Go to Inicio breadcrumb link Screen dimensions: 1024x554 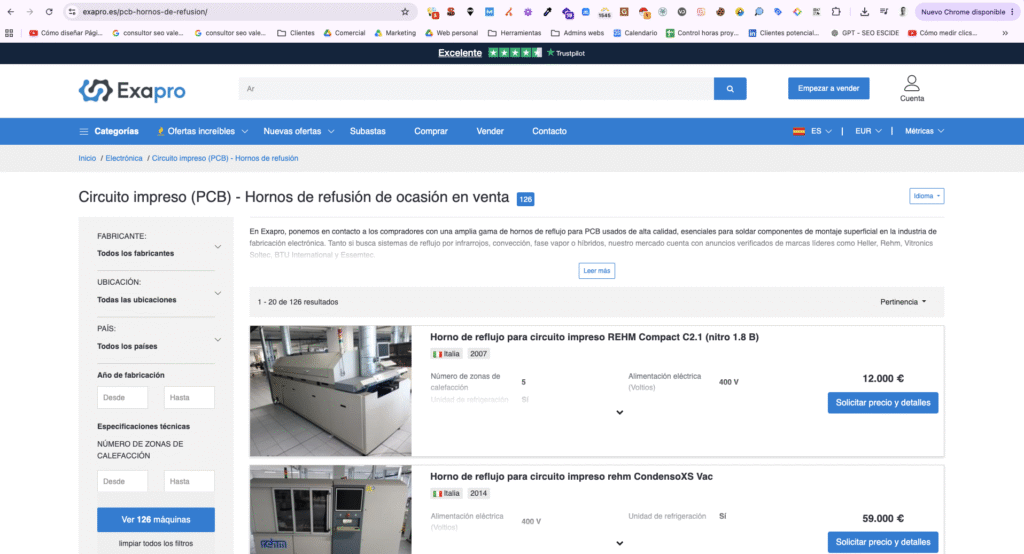(x=87, y=158)
